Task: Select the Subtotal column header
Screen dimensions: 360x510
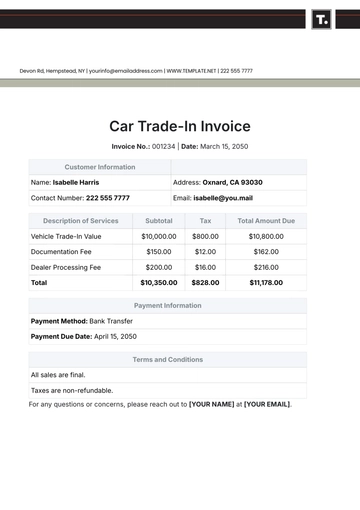Action: click(x=159, y=221)
